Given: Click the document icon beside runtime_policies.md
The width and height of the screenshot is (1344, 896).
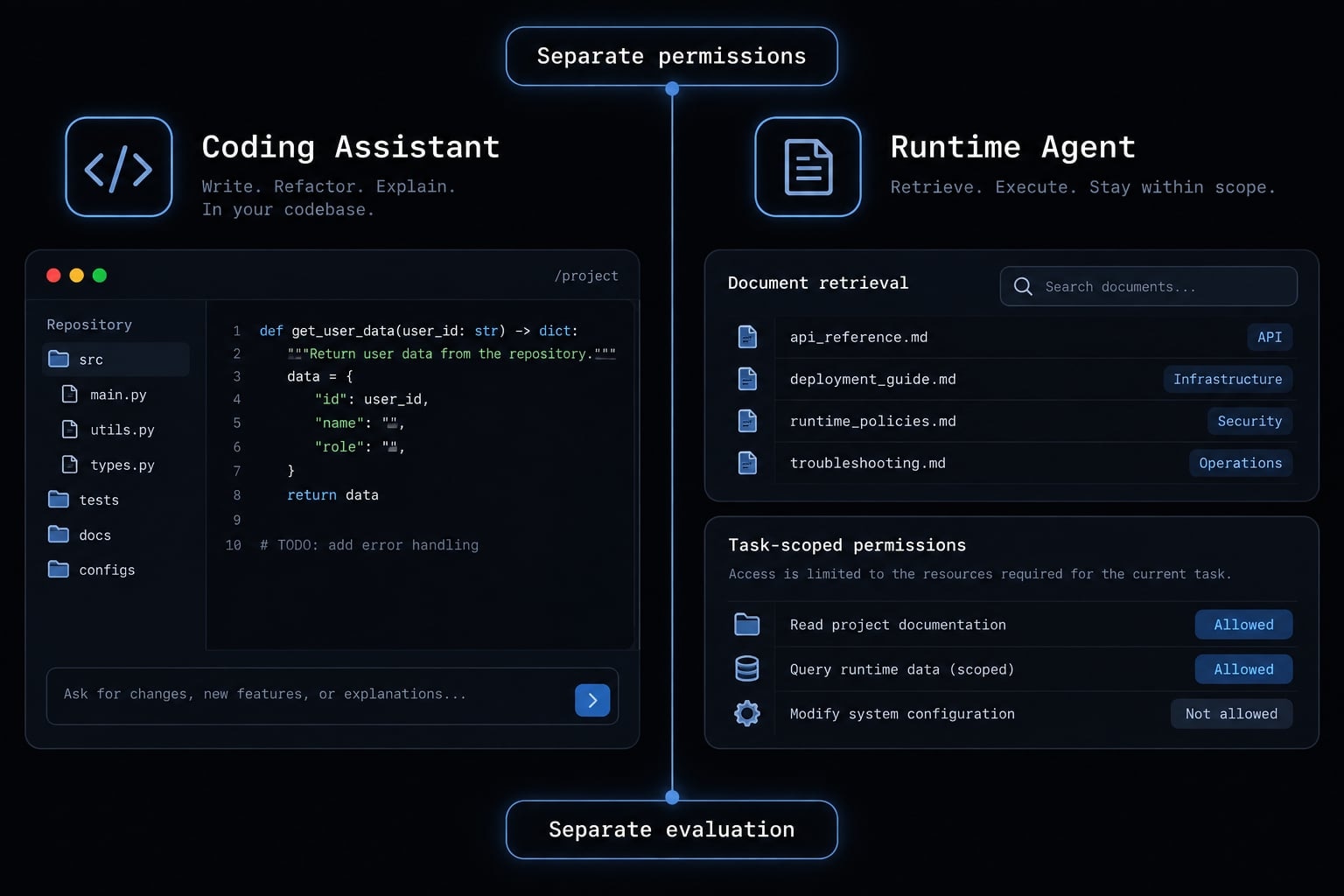Looking at the screenshot, I should 747,421.
